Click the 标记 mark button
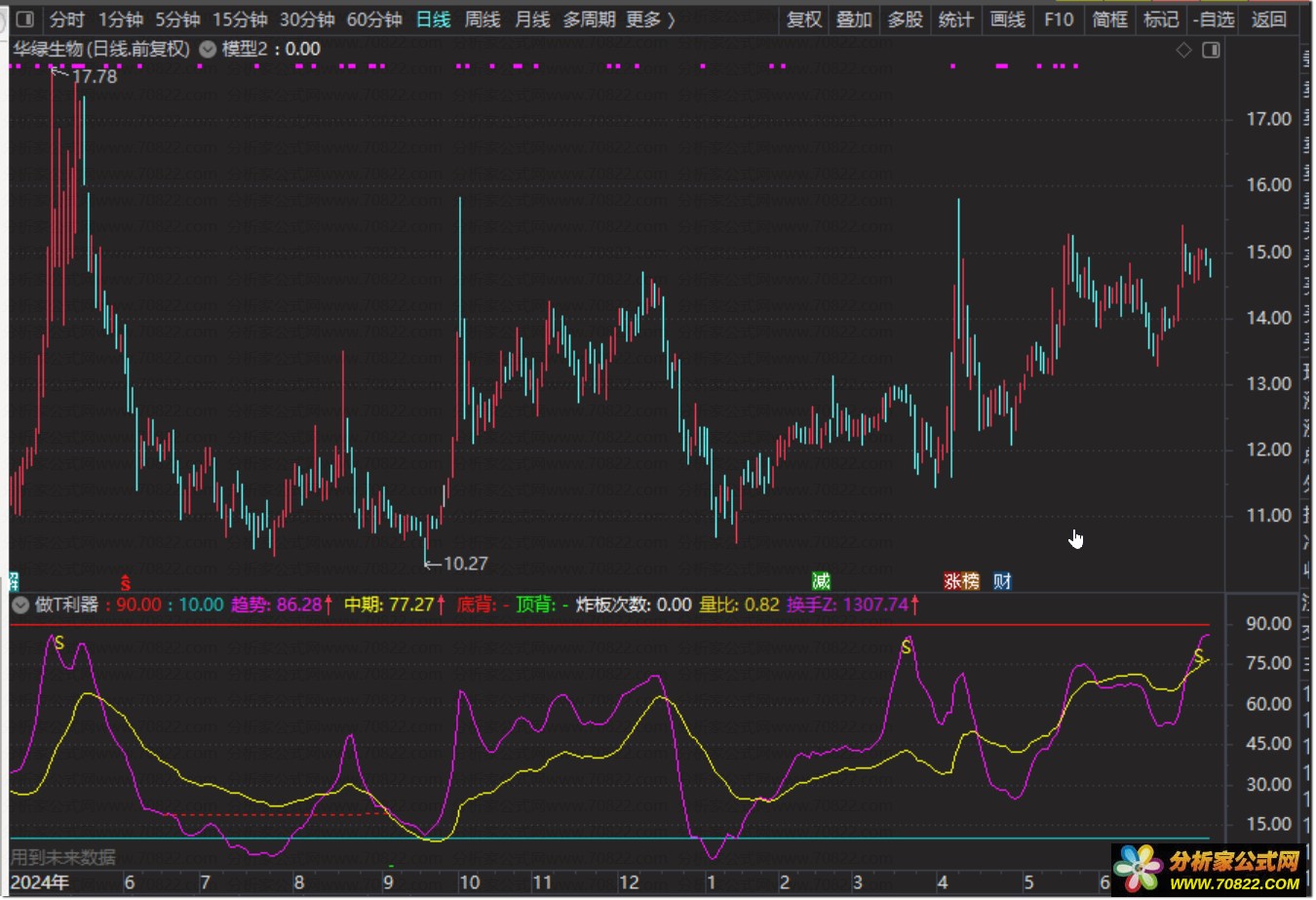Viewport: 1316px width, 900px height. pyautogui.click(x=1160, y=20)
